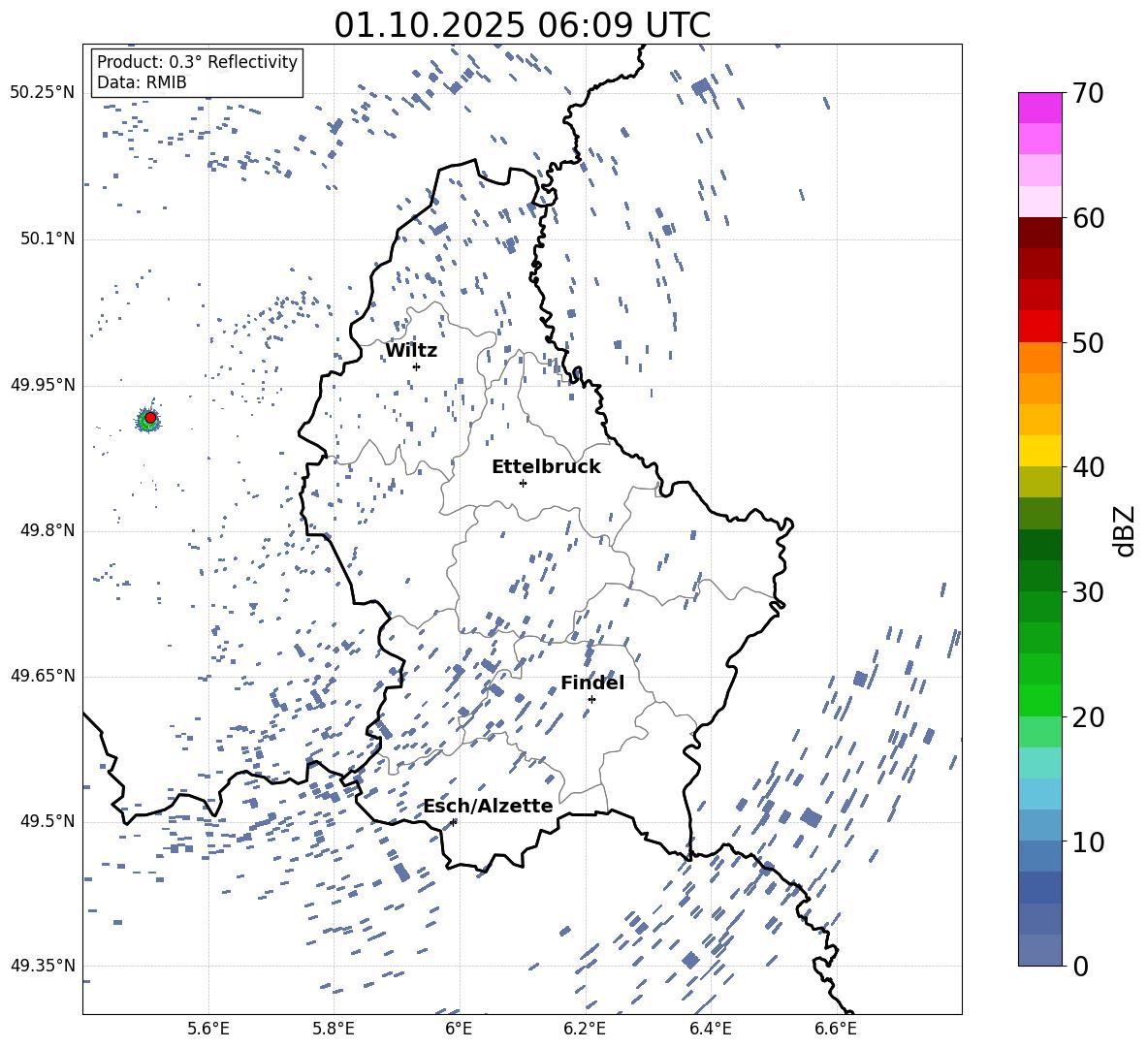Screen dimensions: 1148x1048
Task: Pick the light blue swatch between 10 and 20
Action: coord(1039,794)
